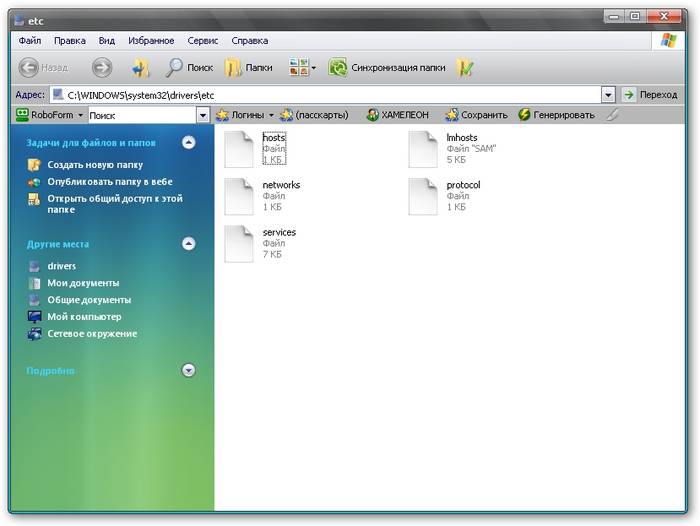
Task: Open the hosts file icon
Action: (x=239, y=149)
